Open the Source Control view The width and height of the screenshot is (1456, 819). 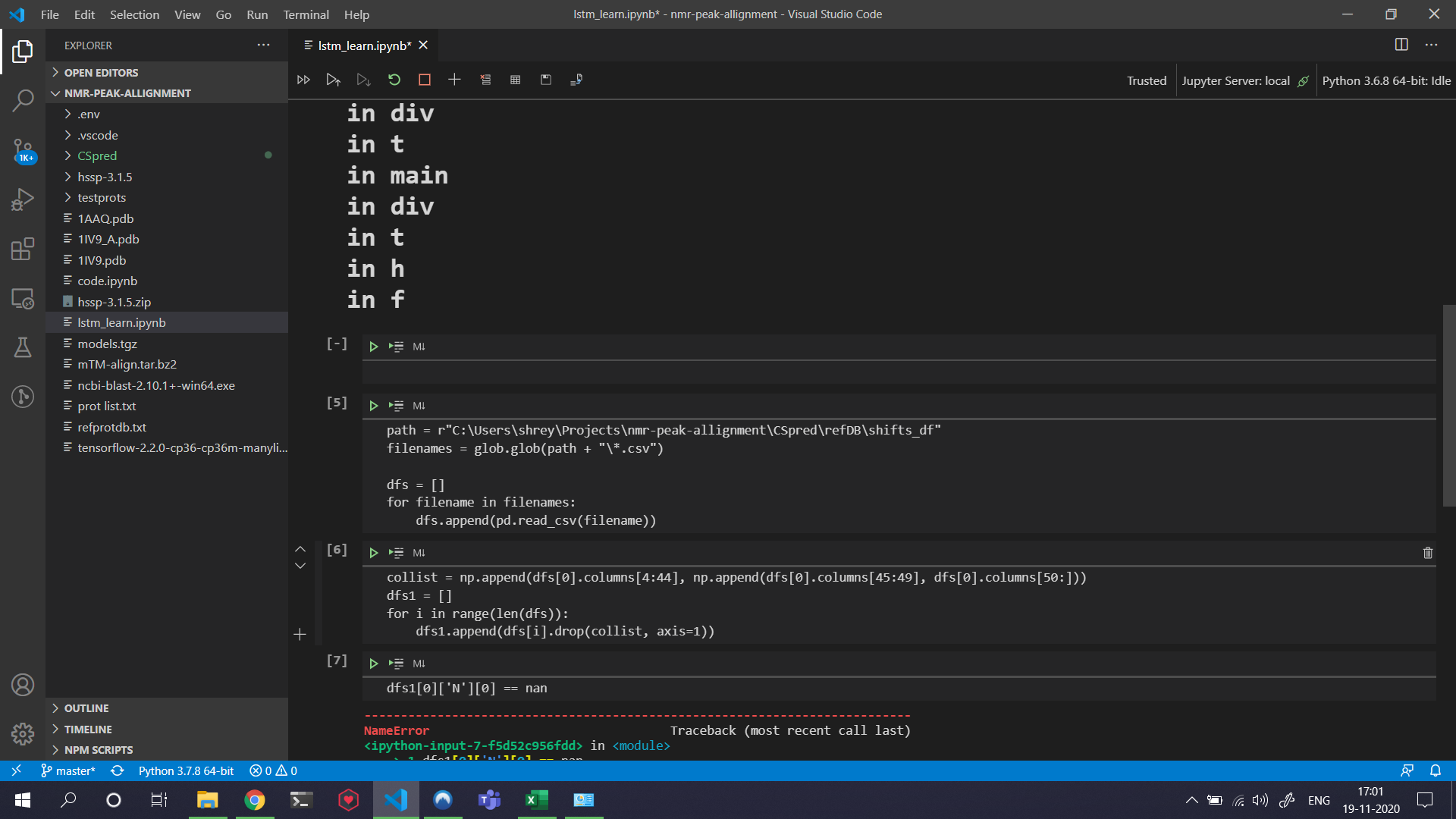pyautogui.click(x=23, y=149)
